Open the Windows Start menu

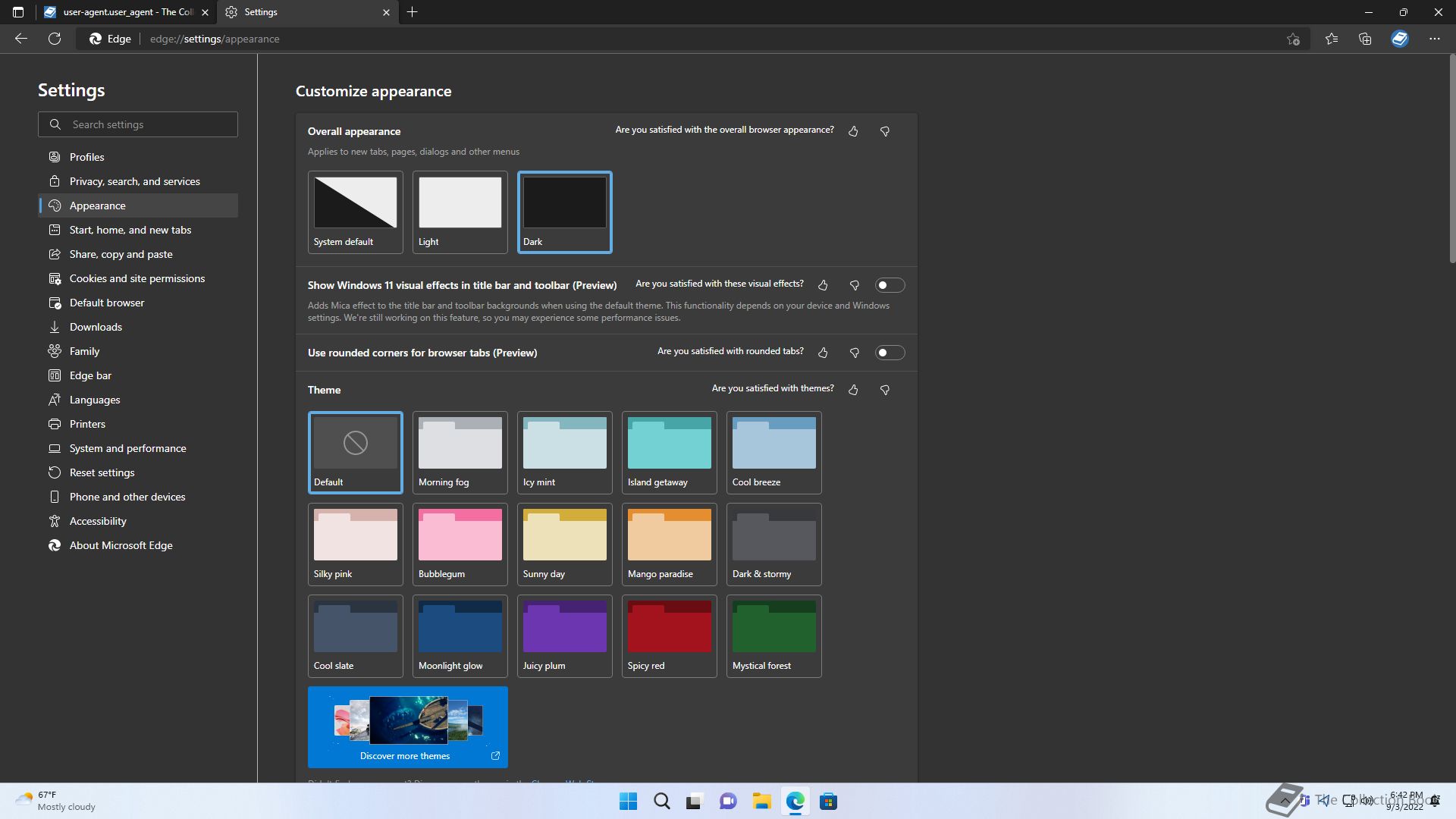628,802
